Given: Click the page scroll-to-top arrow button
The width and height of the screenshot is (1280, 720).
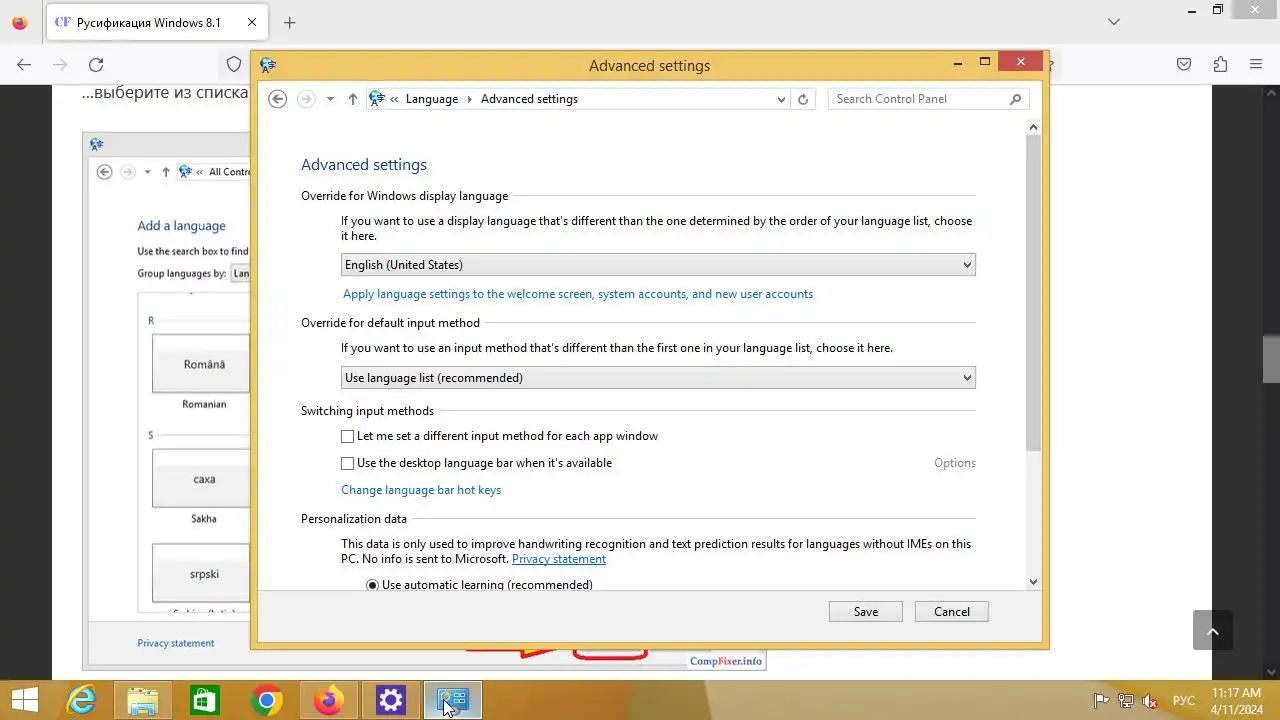Looking at the screenshot, I should (1213, 631).
